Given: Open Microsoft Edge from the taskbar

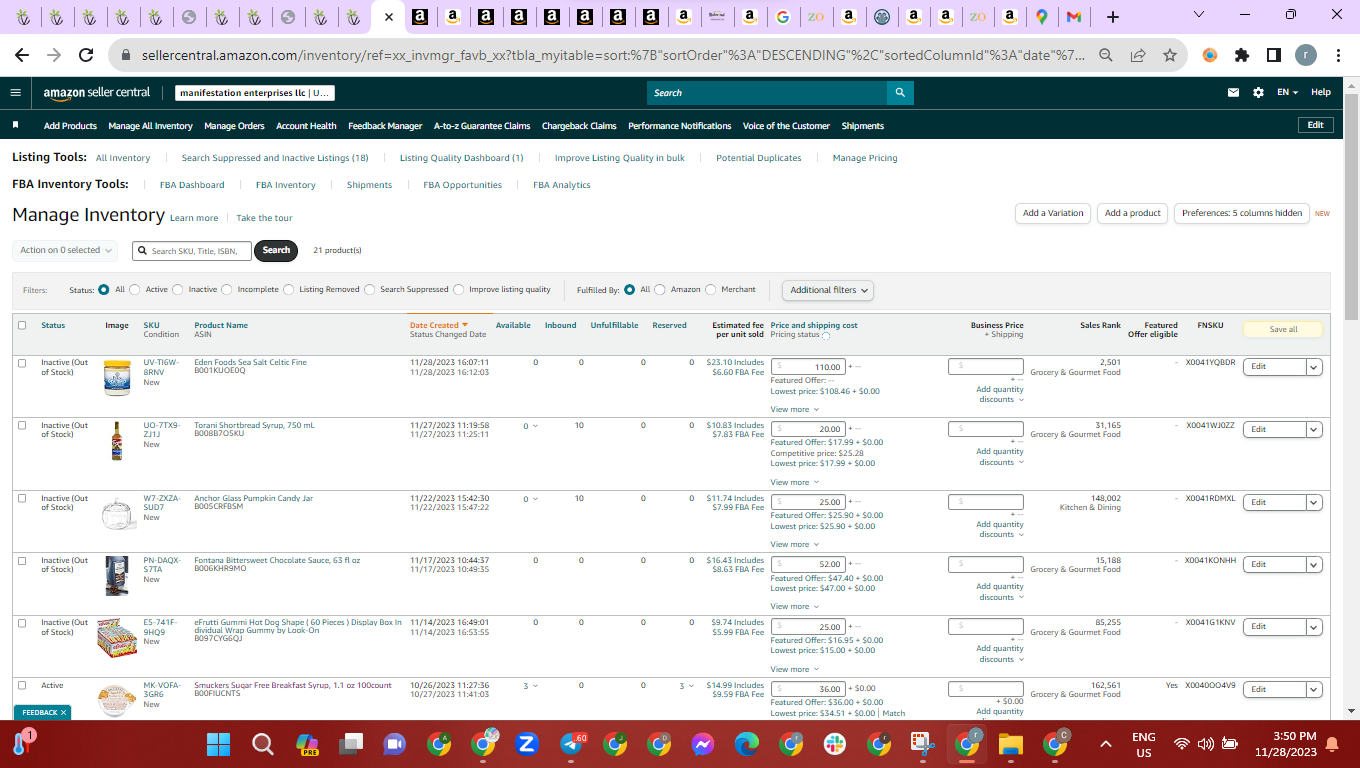Looking at the screenshot, I should coord(747,744).
